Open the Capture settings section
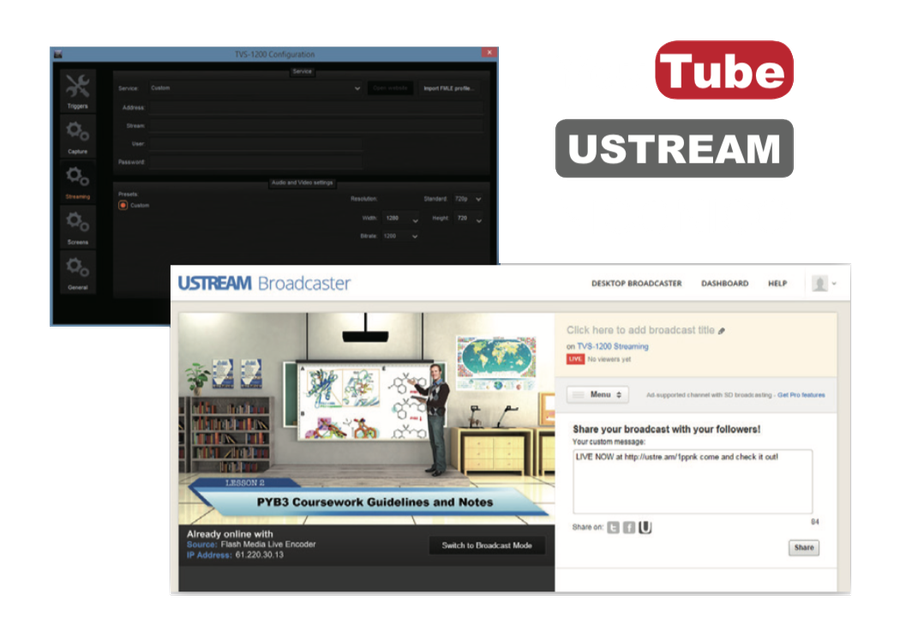This screenshot has width=900, height=624. point(77,136)
